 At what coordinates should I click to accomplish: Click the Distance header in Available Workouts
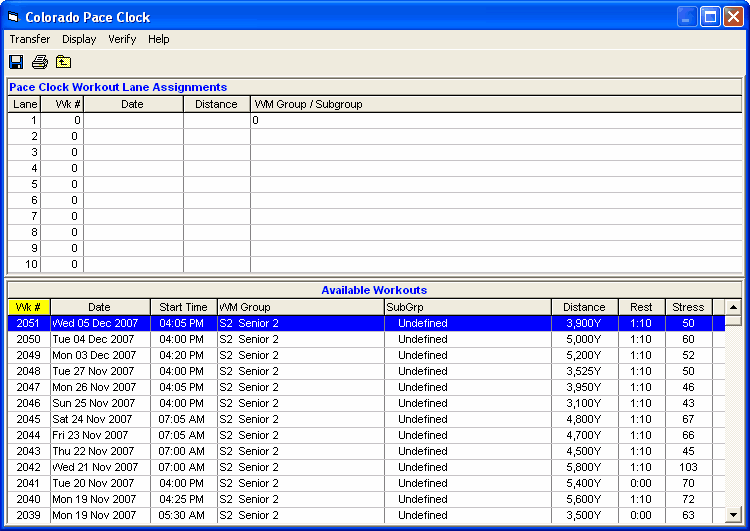(584, 307)
